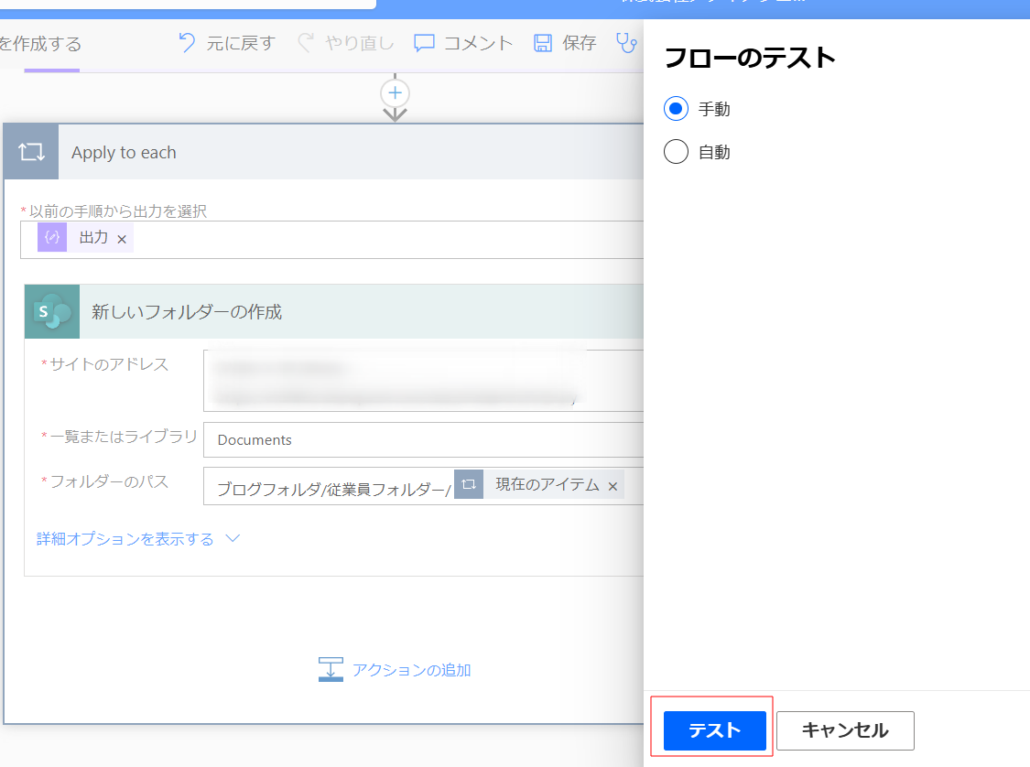
Task: Remove the 出力 token with its x
Action: 122,239
